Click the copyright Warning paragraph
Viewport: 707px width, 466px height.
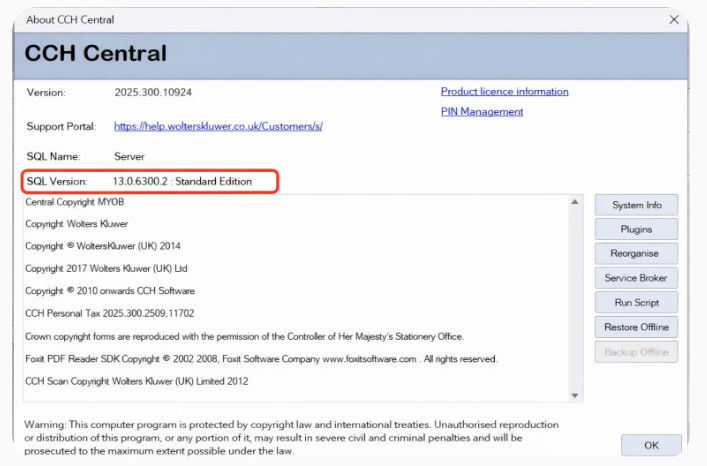coord(291,438)
